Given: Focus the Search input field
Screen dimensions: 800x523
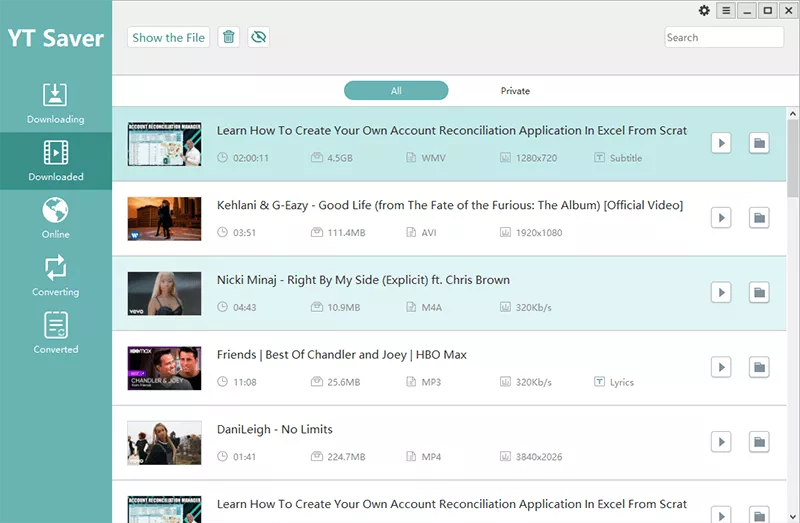Looking at the screenshot, I should 724,37.
